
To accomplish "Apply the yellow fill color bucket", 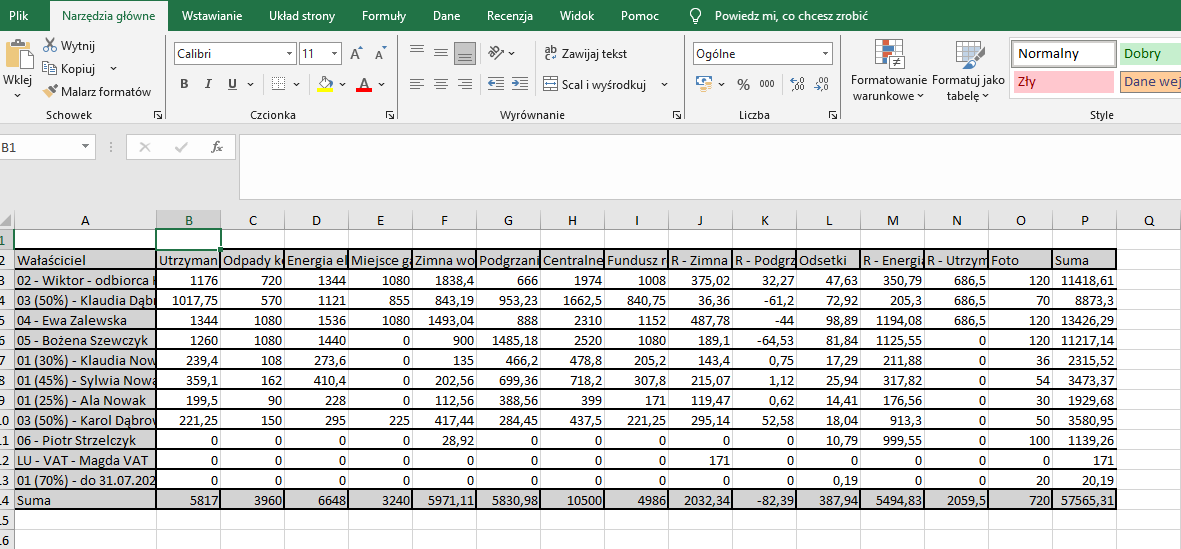I will coord(325,85).
